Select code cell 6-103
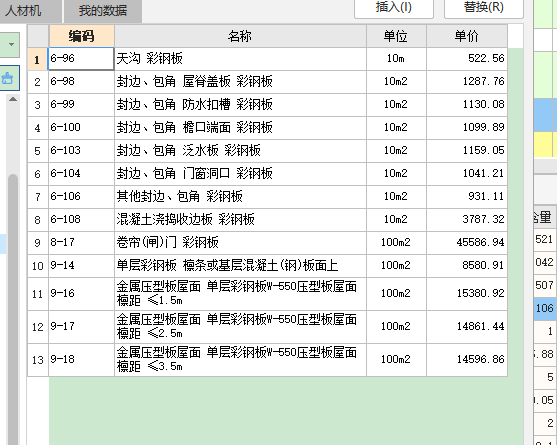557x445 pixels. (81, 151)
